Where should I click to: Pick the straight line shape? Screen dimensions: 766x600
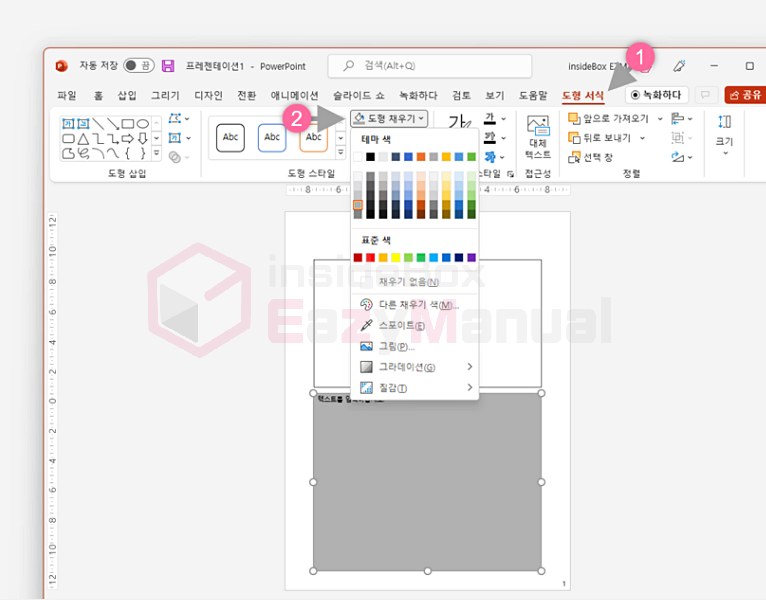tap(98, 123)
